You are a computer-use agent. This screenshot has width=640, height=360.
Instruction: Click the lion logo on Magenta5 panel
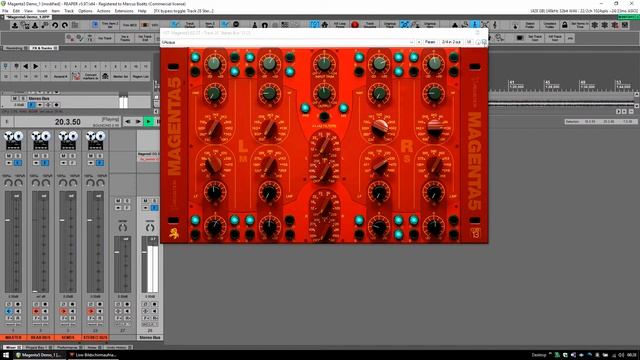pyautogui.click(x=174, y=233)
